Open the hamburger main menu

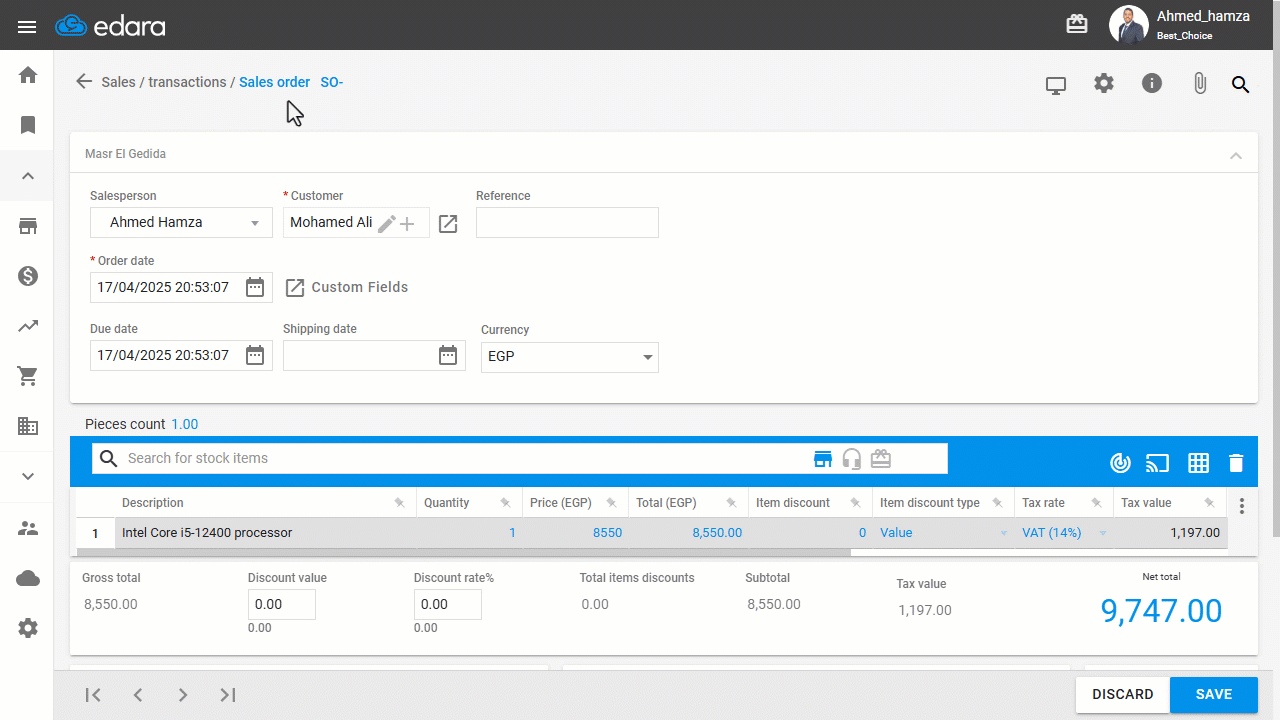[27, 27]
